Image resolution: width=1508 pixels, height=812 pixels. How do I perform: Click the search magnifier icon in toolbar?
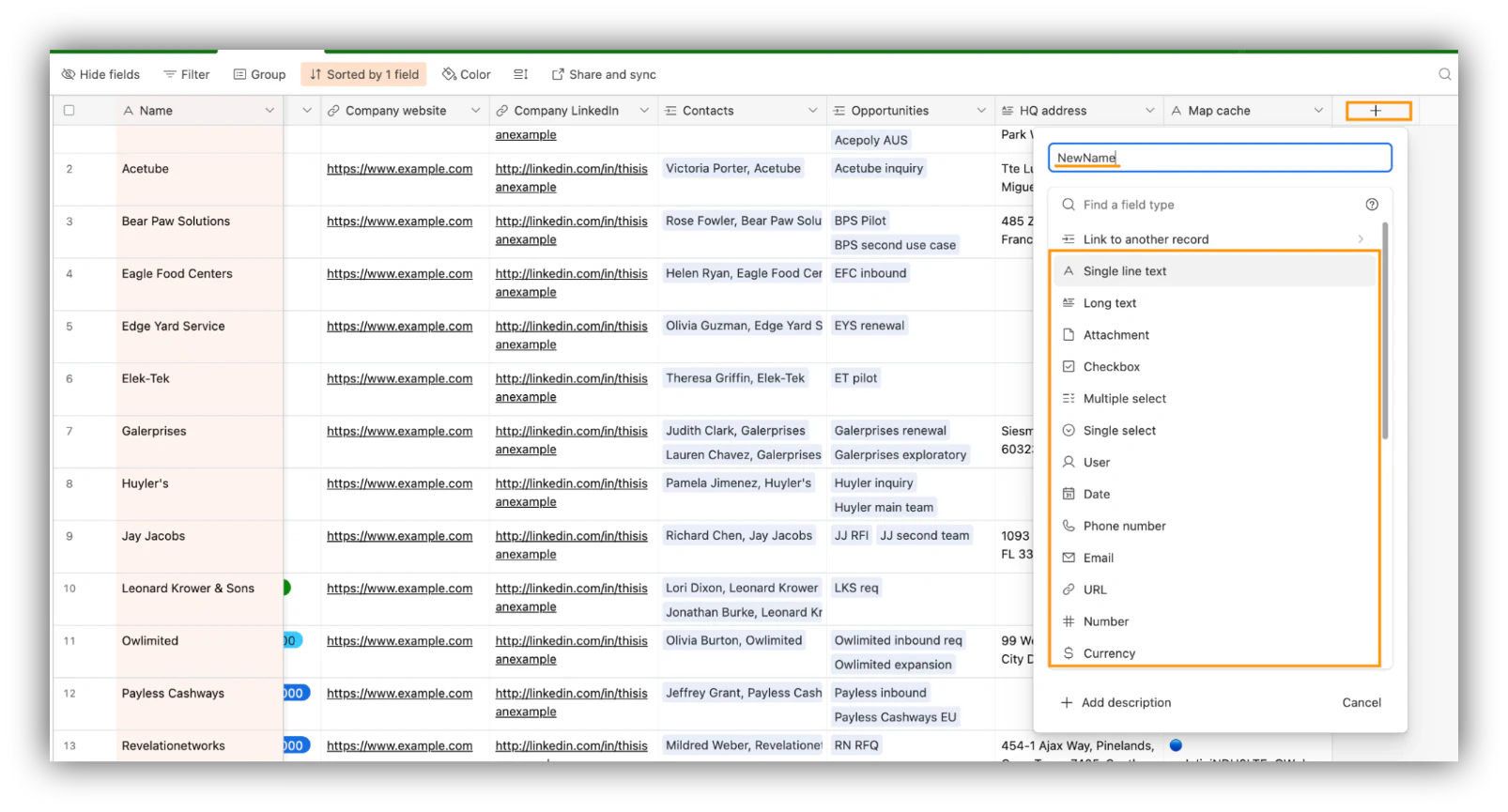[x=1445, y=74]
